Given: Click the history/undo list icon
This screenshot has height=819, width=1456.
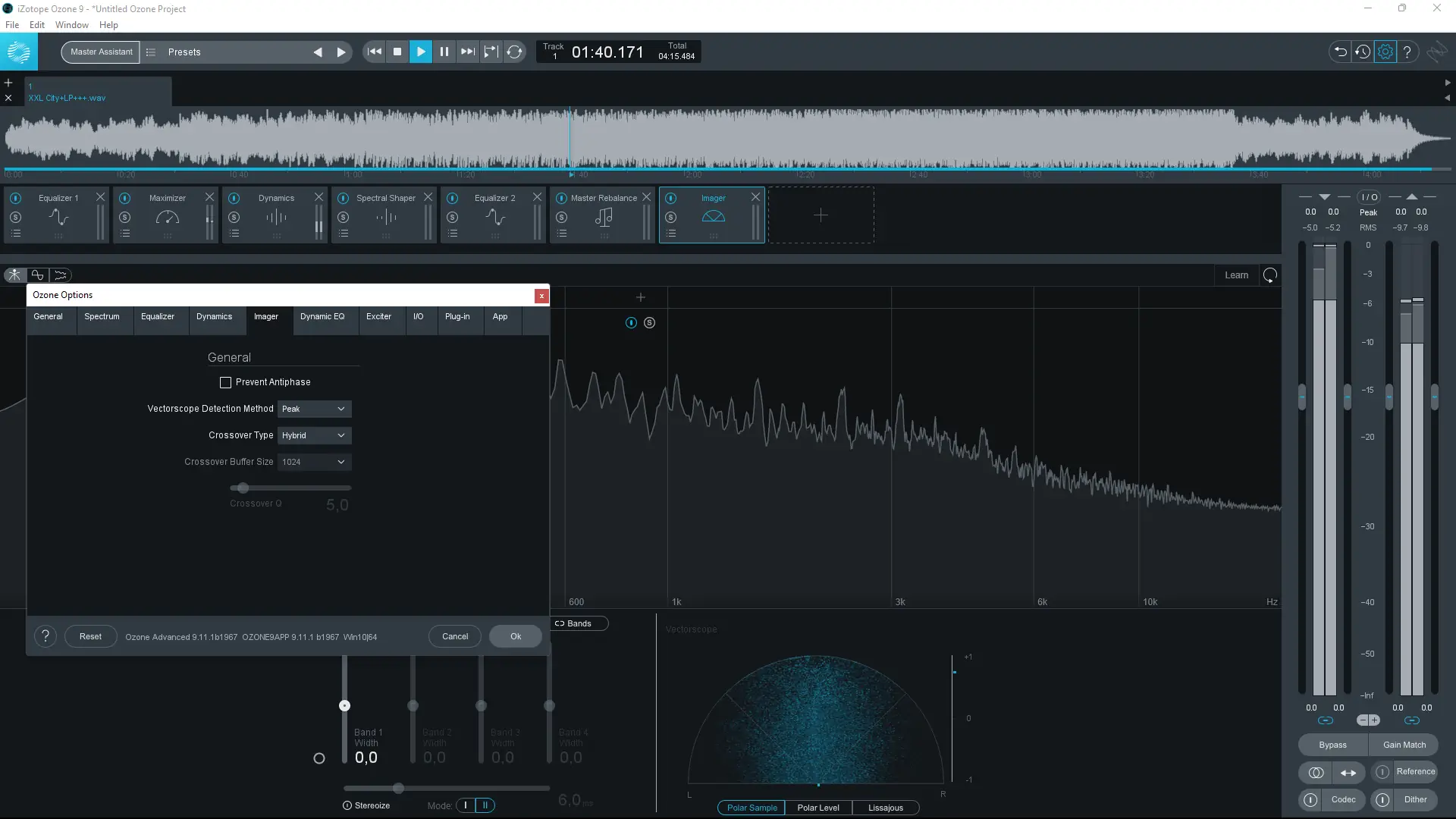Looking at the screenshot, I should [1363, 52].
